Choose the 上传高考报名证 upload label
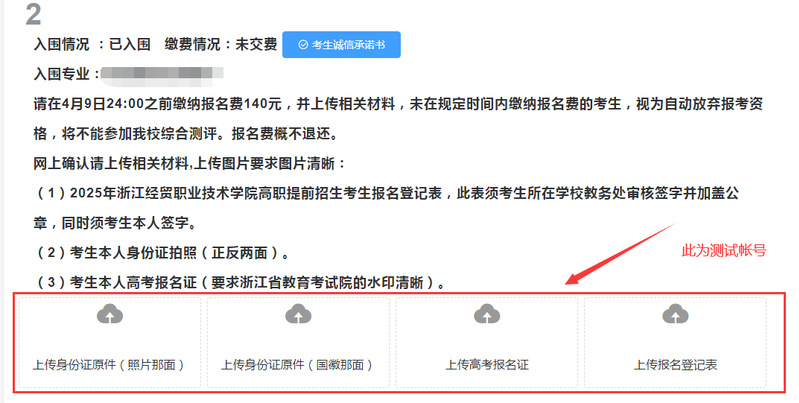 [487, 365]
